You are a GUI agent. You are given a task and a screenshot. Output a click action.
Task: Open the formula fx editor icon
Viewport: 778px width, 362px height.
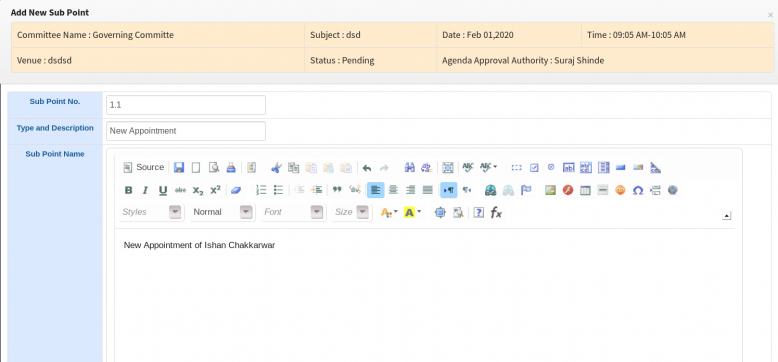496,212
